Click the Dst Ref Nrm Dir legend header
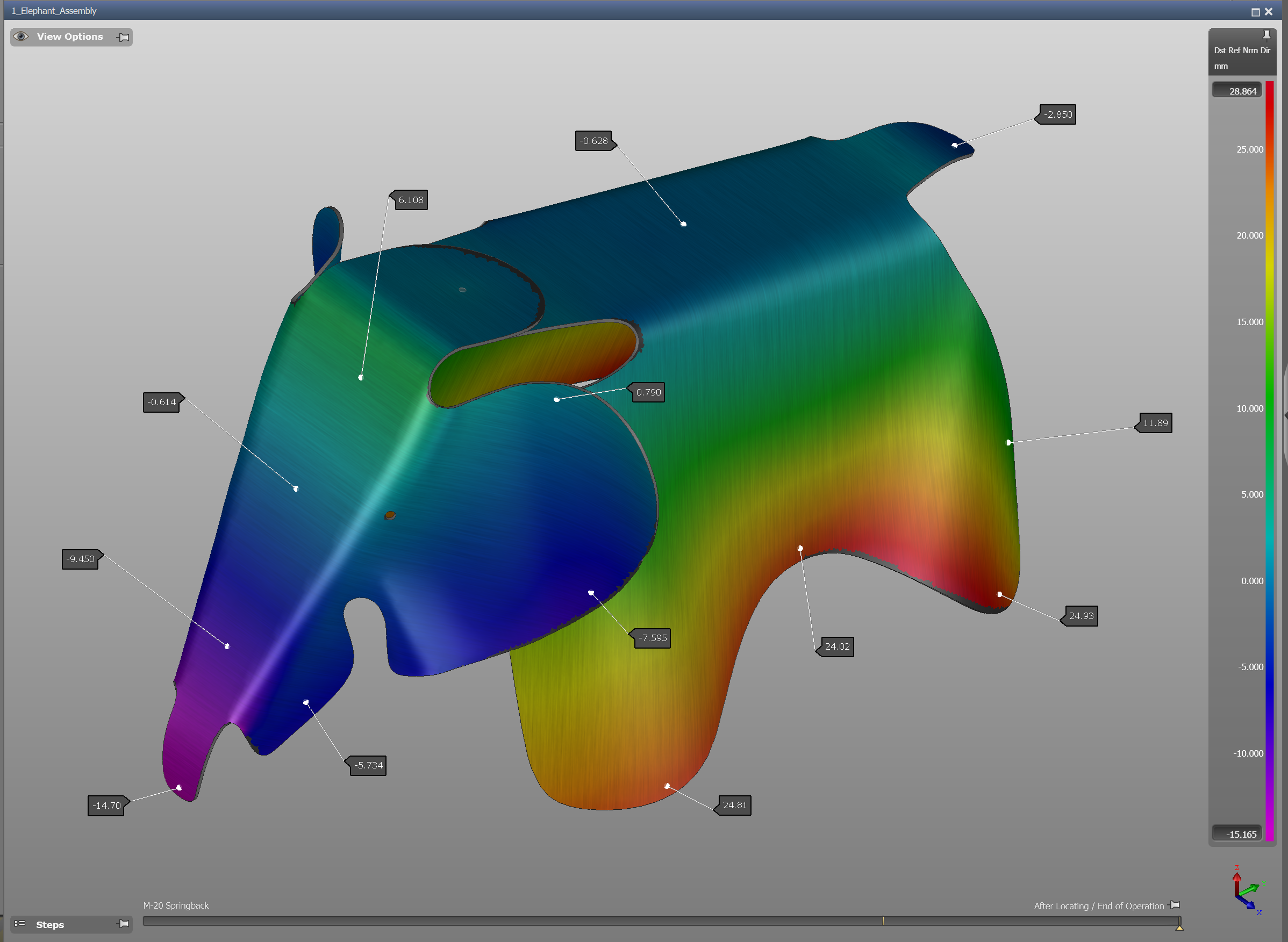Viewport: 1288px width, 942px height. pyautogui.click(x=1241, y=51)
